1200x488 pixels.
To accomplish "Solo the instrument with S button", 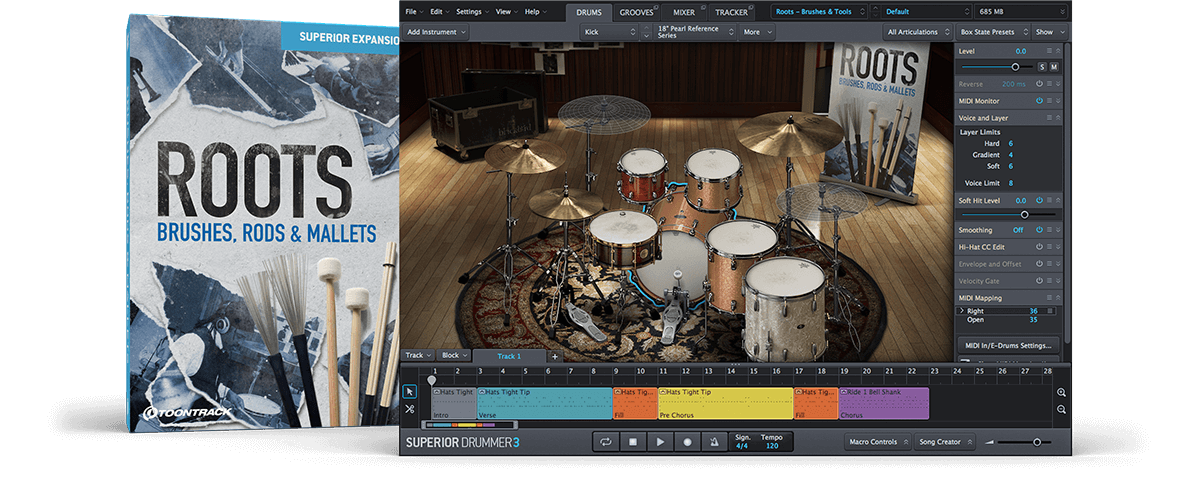I will [1041, 66].
